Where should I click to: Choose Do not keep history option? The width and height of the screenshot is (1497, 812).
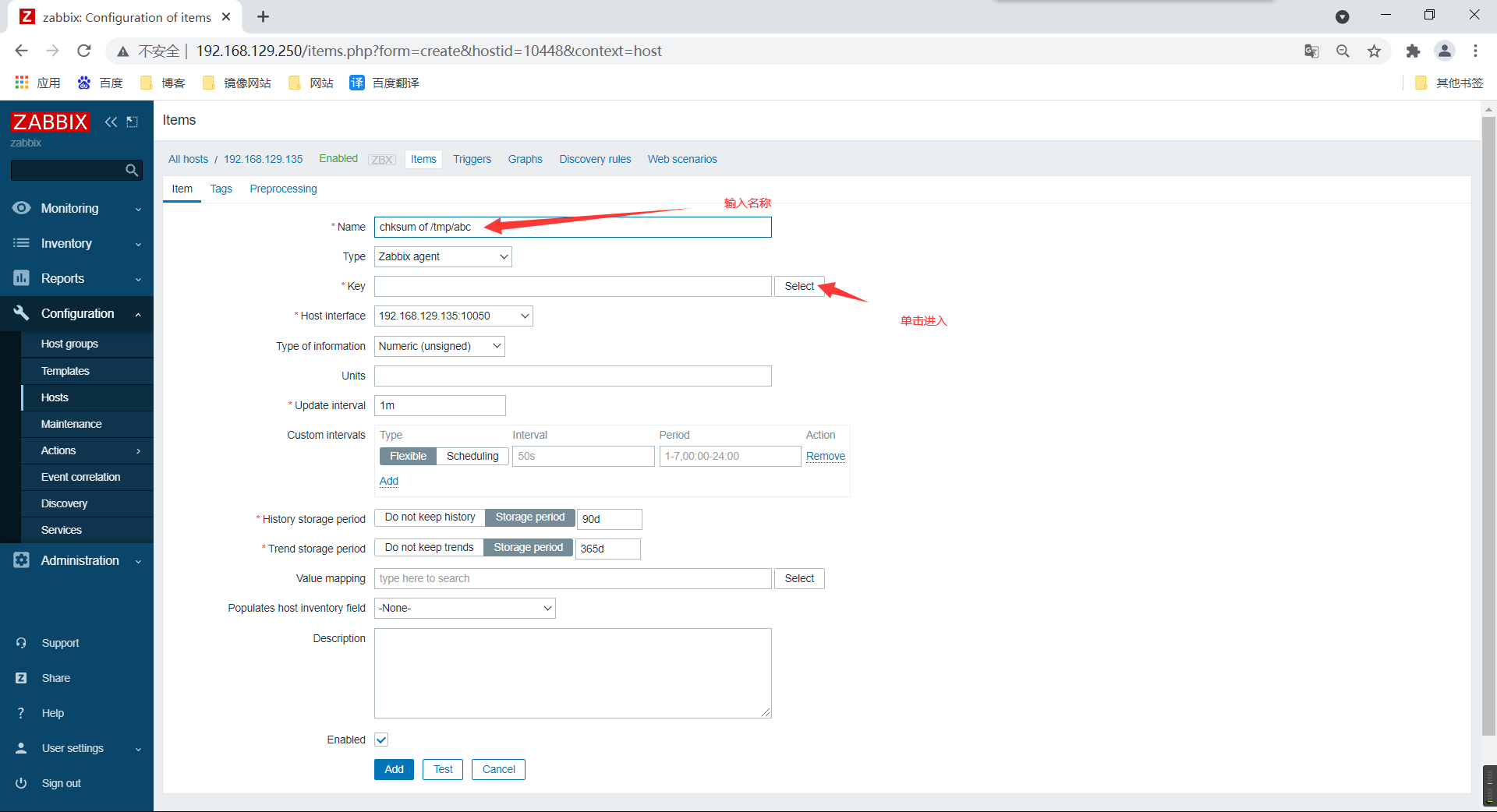(430, 517)
